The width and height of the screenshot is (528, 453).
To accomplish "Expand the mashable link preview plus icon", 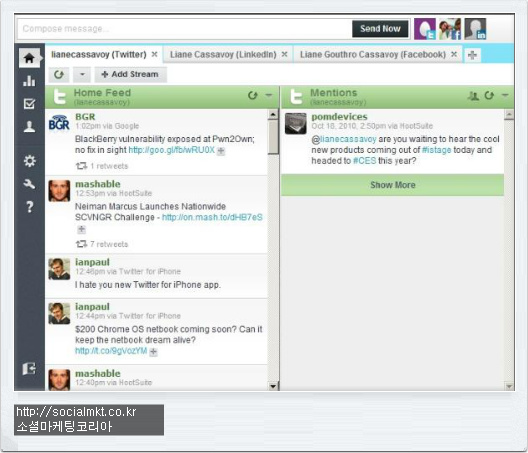I will (x=81, y=229).
